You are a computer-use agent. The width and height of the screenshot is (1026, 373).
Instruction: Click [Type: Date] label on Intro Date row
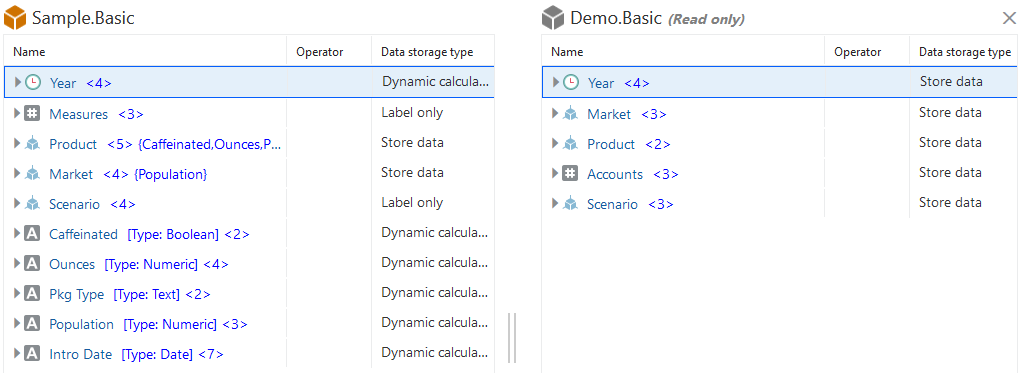click(157, 355)
